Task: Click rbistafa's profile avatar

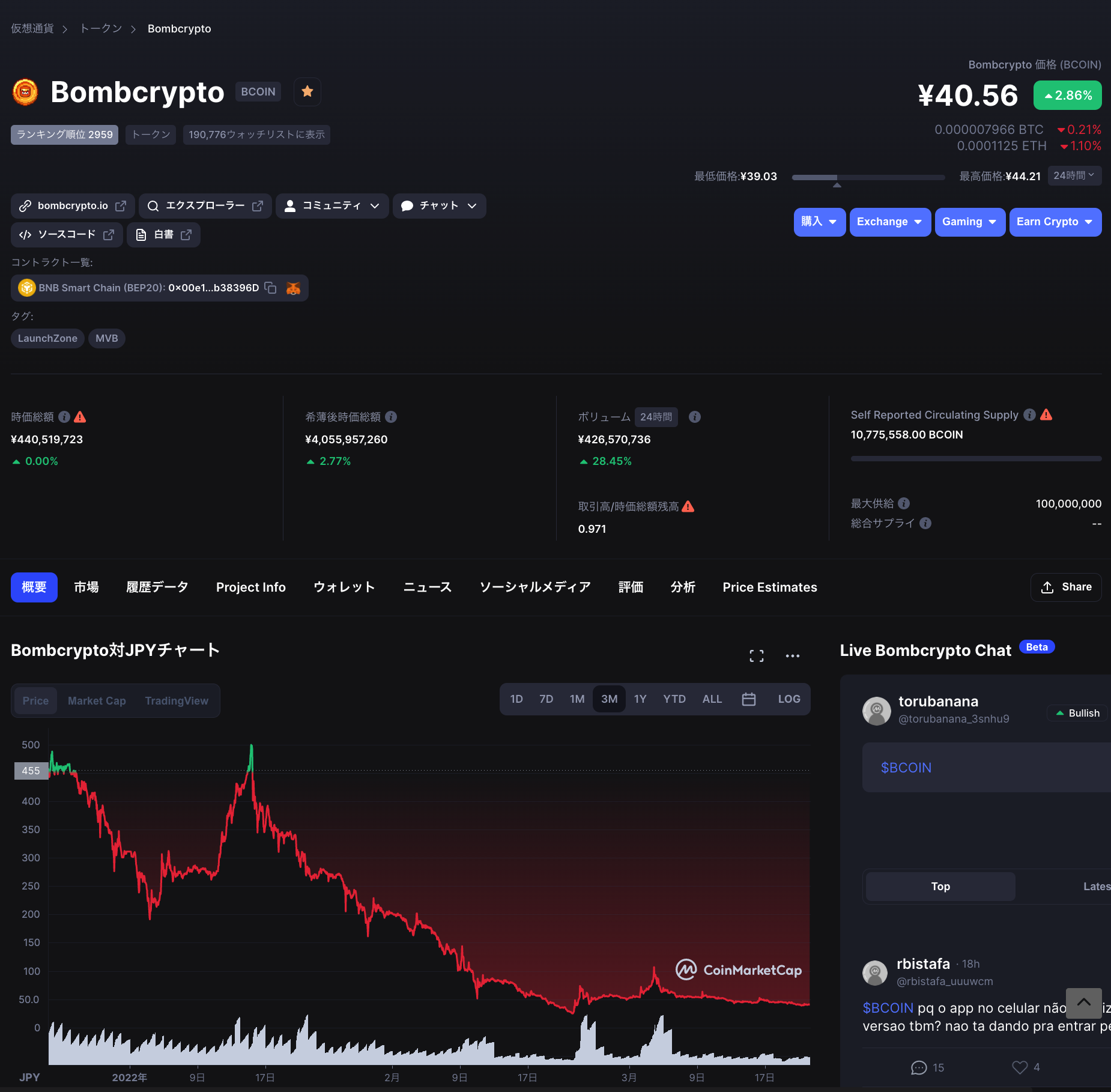Action: [875, 972]
